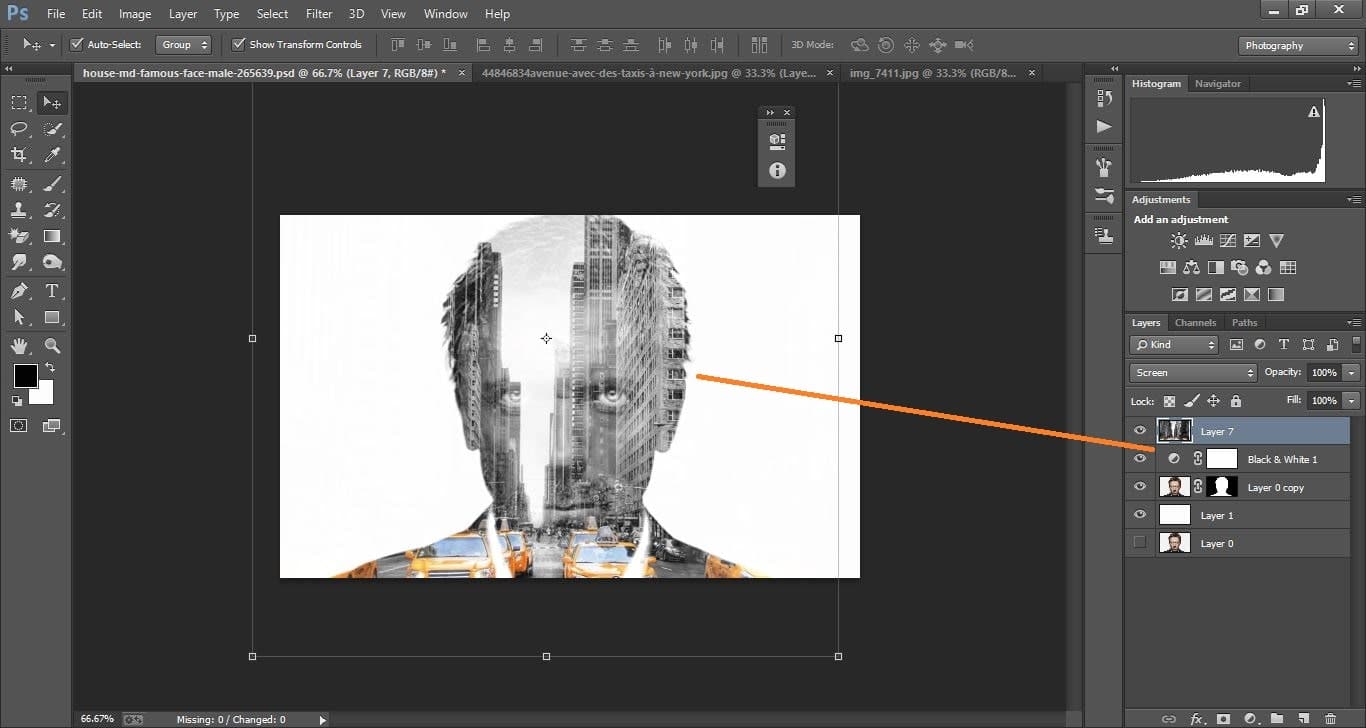
Task: Select the Brush tool
Action: [52, 183]
